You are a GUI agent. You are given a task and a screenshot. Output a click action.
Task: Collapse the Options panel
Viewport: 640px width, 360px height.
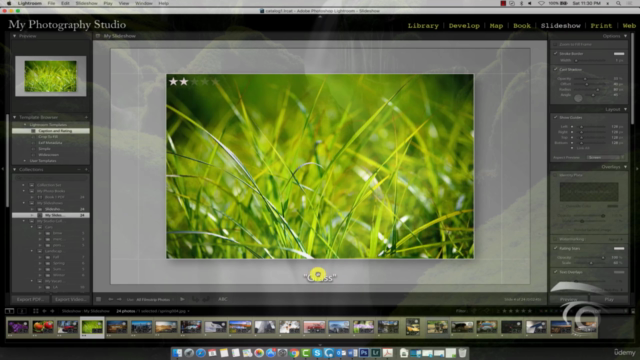point(625,36)
